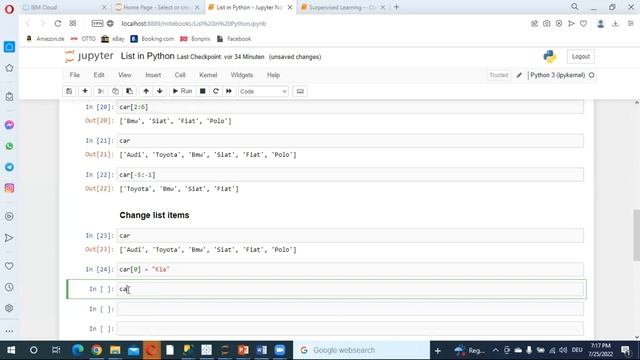Screen dimensions: 640x360
Task: Insert a cell below with plus icon
Action: [85, 91]
